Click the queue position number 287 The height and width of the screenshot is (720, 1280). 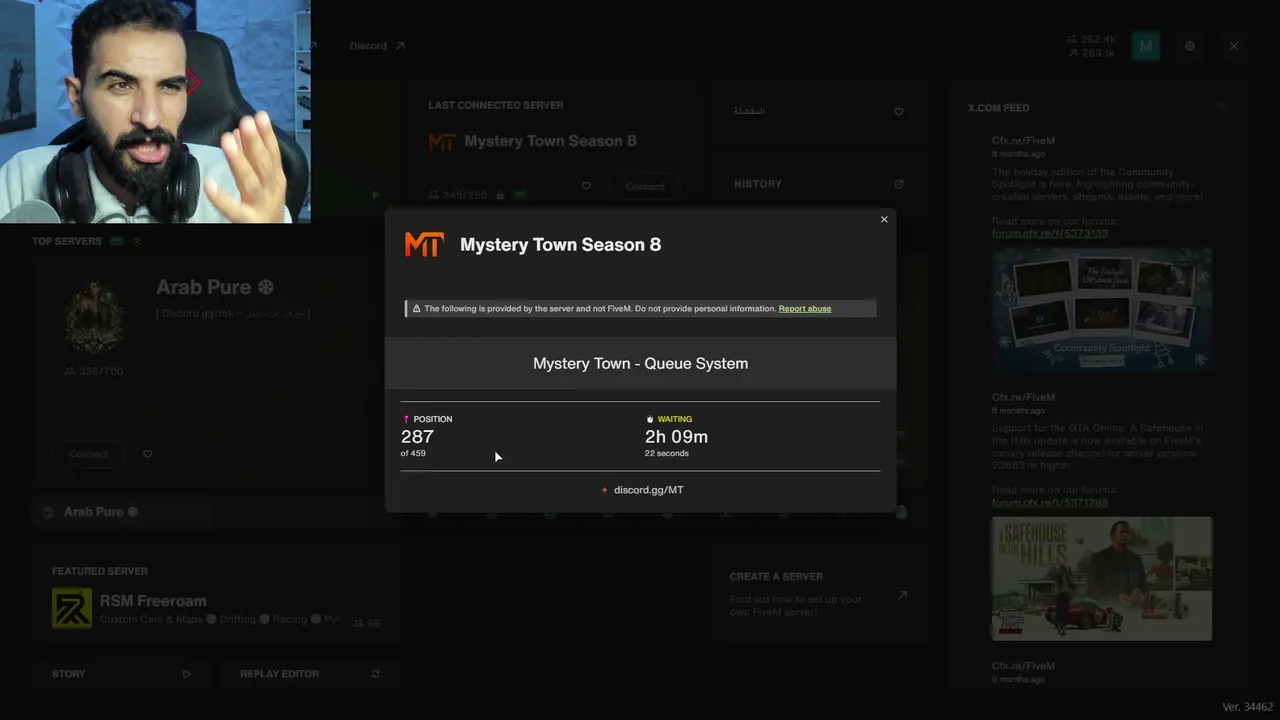[417, 437]
